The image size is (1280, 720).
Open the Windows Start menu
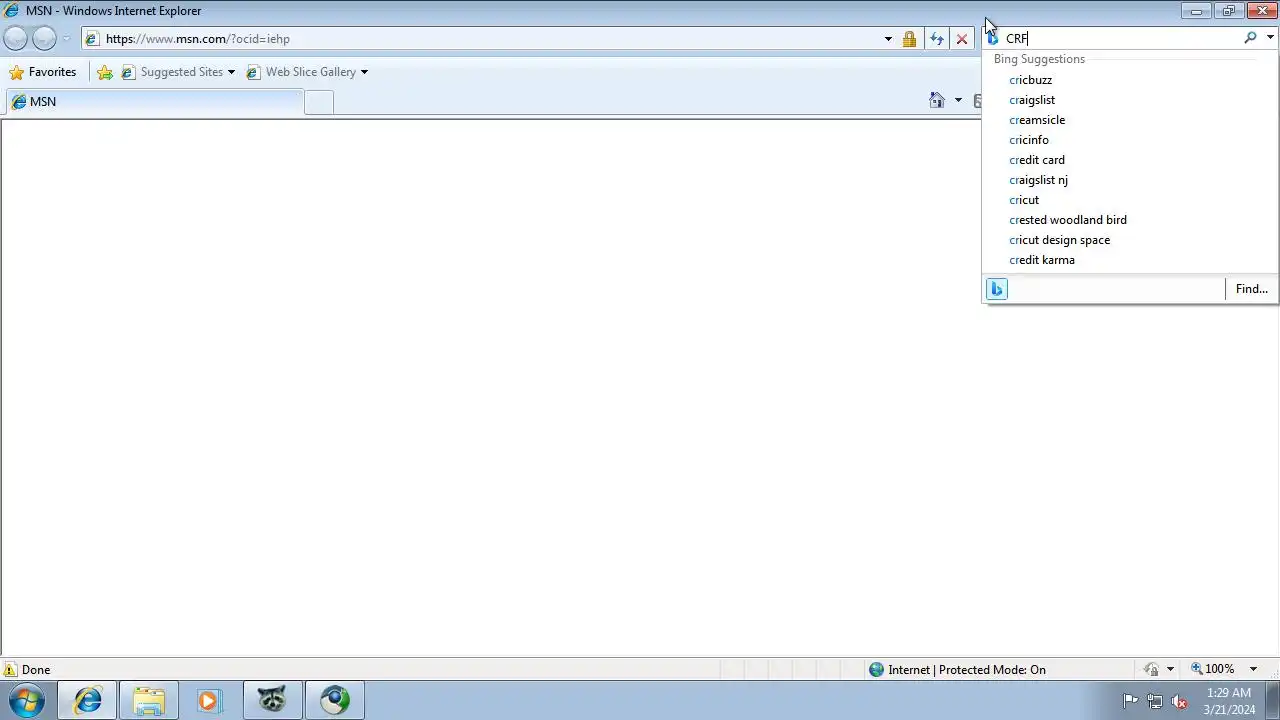tap(27, 701)
